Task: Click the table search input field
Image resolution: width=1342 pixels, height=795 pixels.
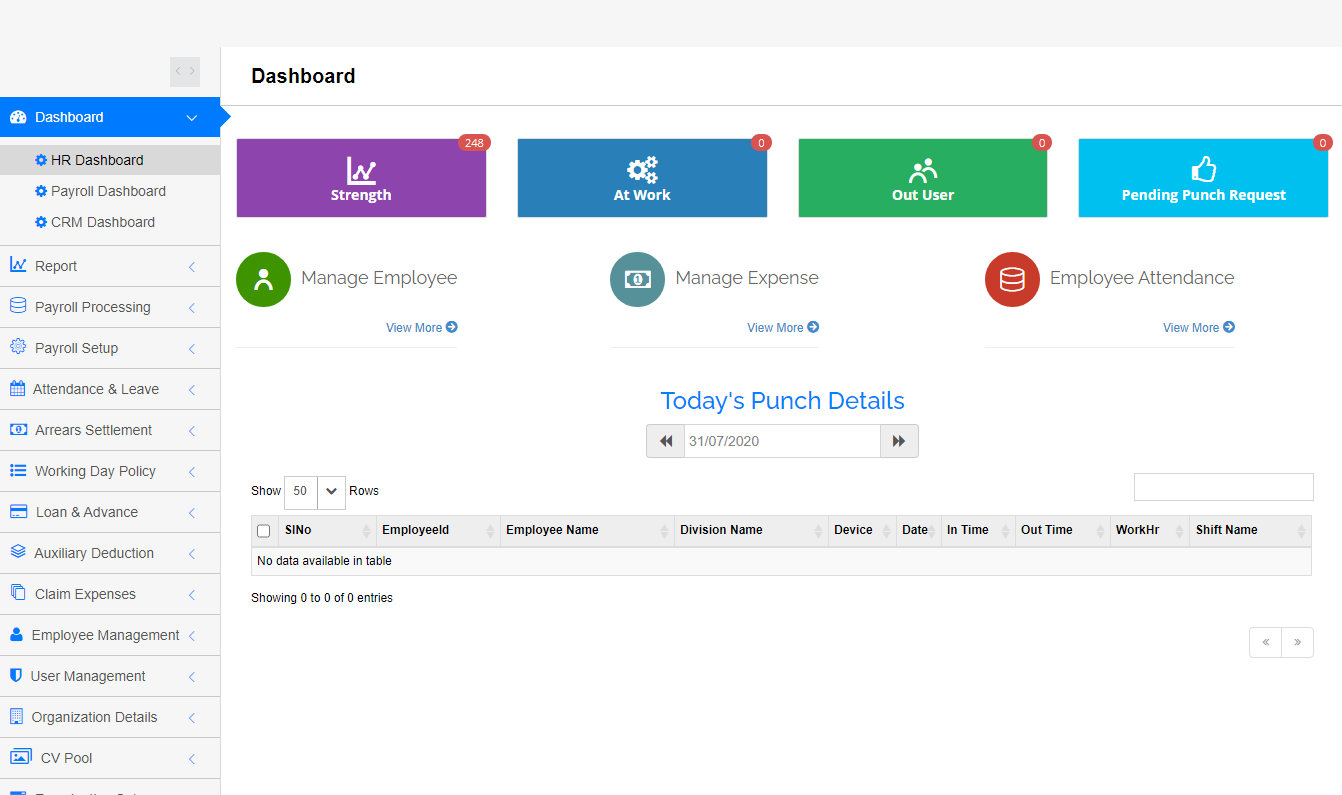Action: point(1223,487)
